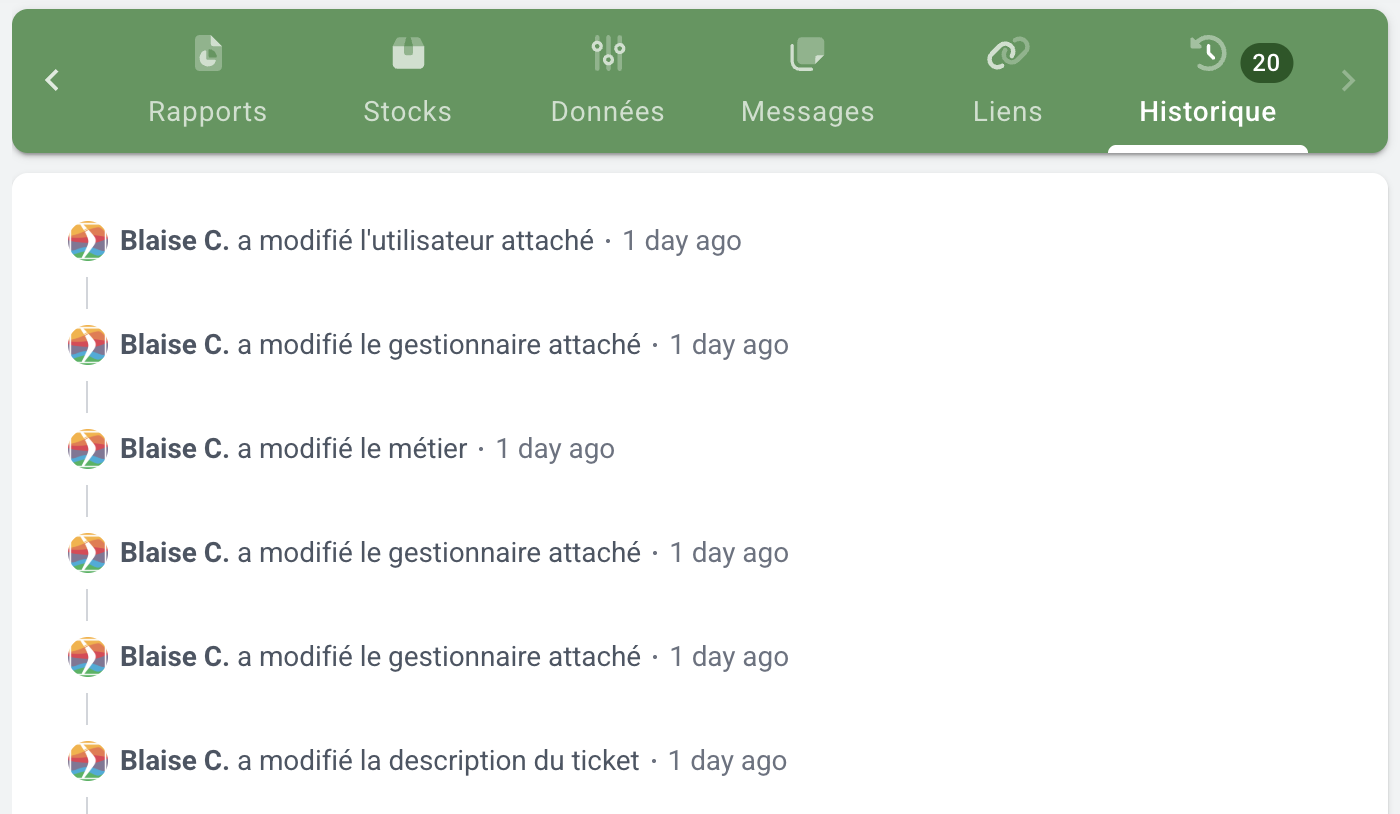Click the avatar beside the description du ticket entry
1400x814 pixels.
(88, 761)
